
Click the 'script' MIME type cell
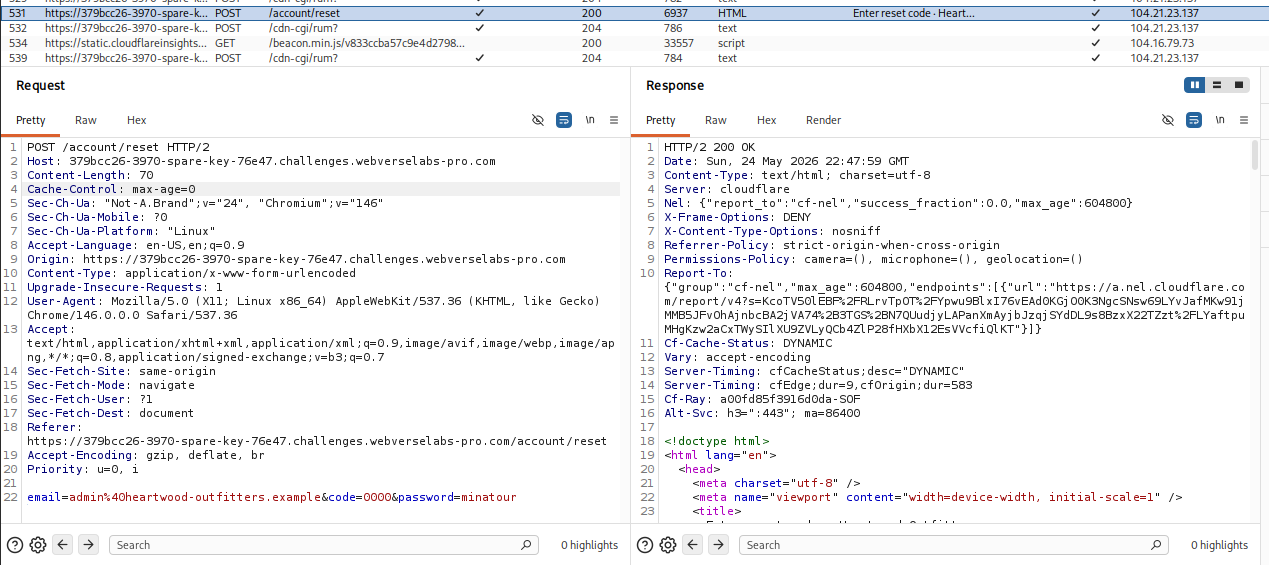(731, 43)
